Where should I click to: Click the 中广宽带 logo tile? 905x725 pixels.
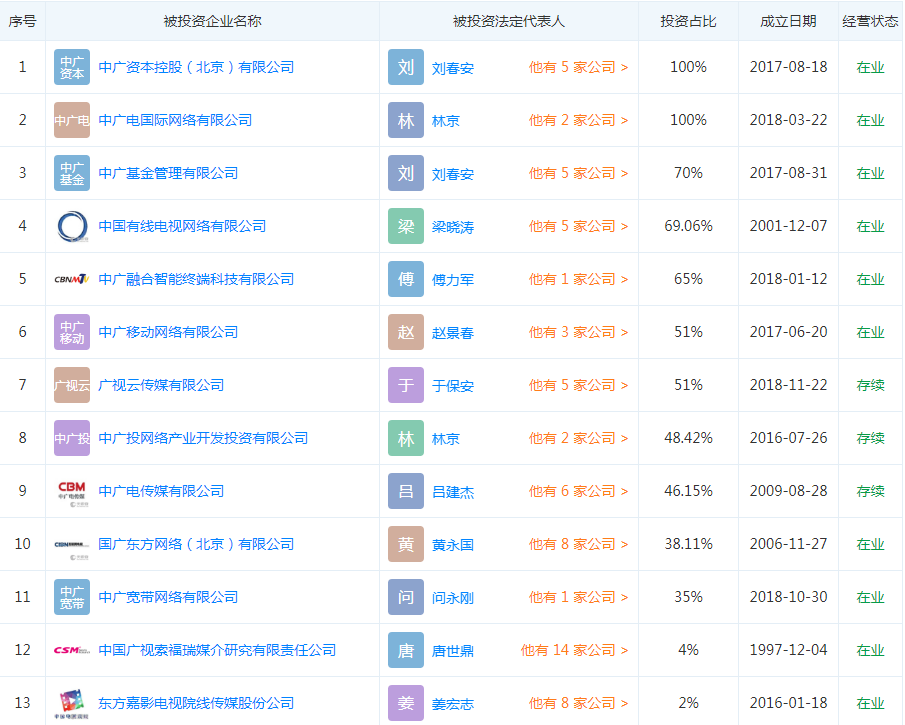tap(72, 597)
